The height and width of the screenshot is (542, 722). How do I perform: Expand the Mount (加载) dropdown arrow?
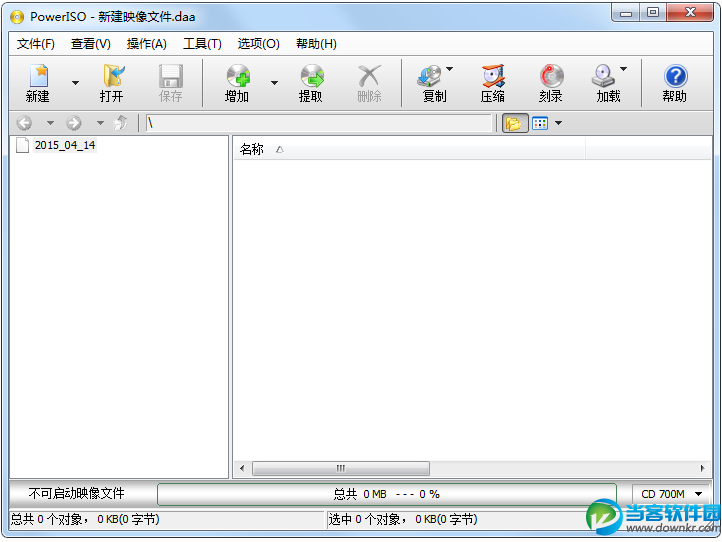(x=623, y=69)
